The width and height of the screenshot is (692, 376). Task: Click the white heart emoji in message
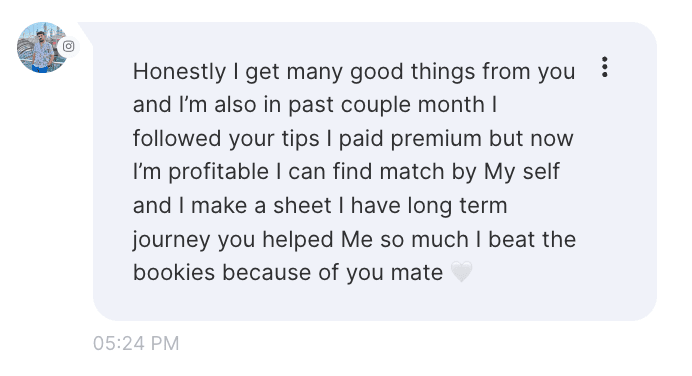(461, 271)
